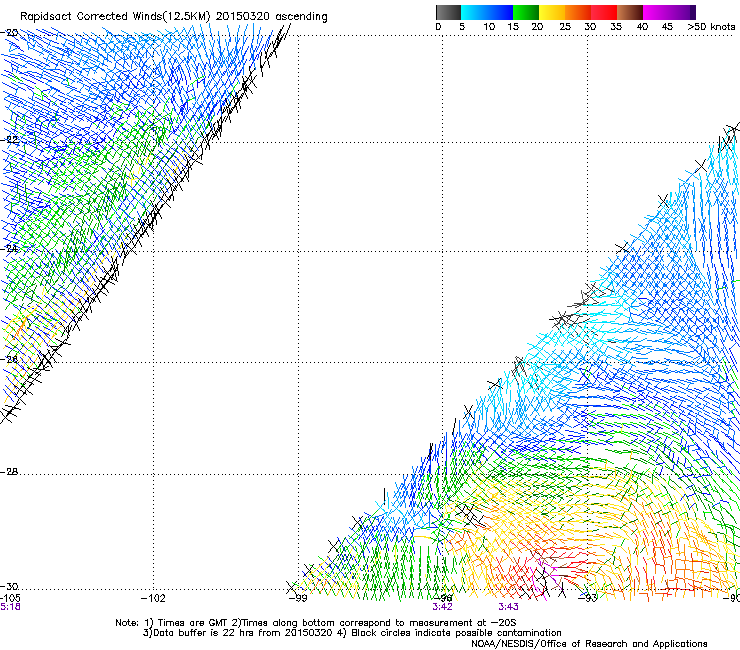Click the '>50 knots' legend label

(x=711, y=27)
